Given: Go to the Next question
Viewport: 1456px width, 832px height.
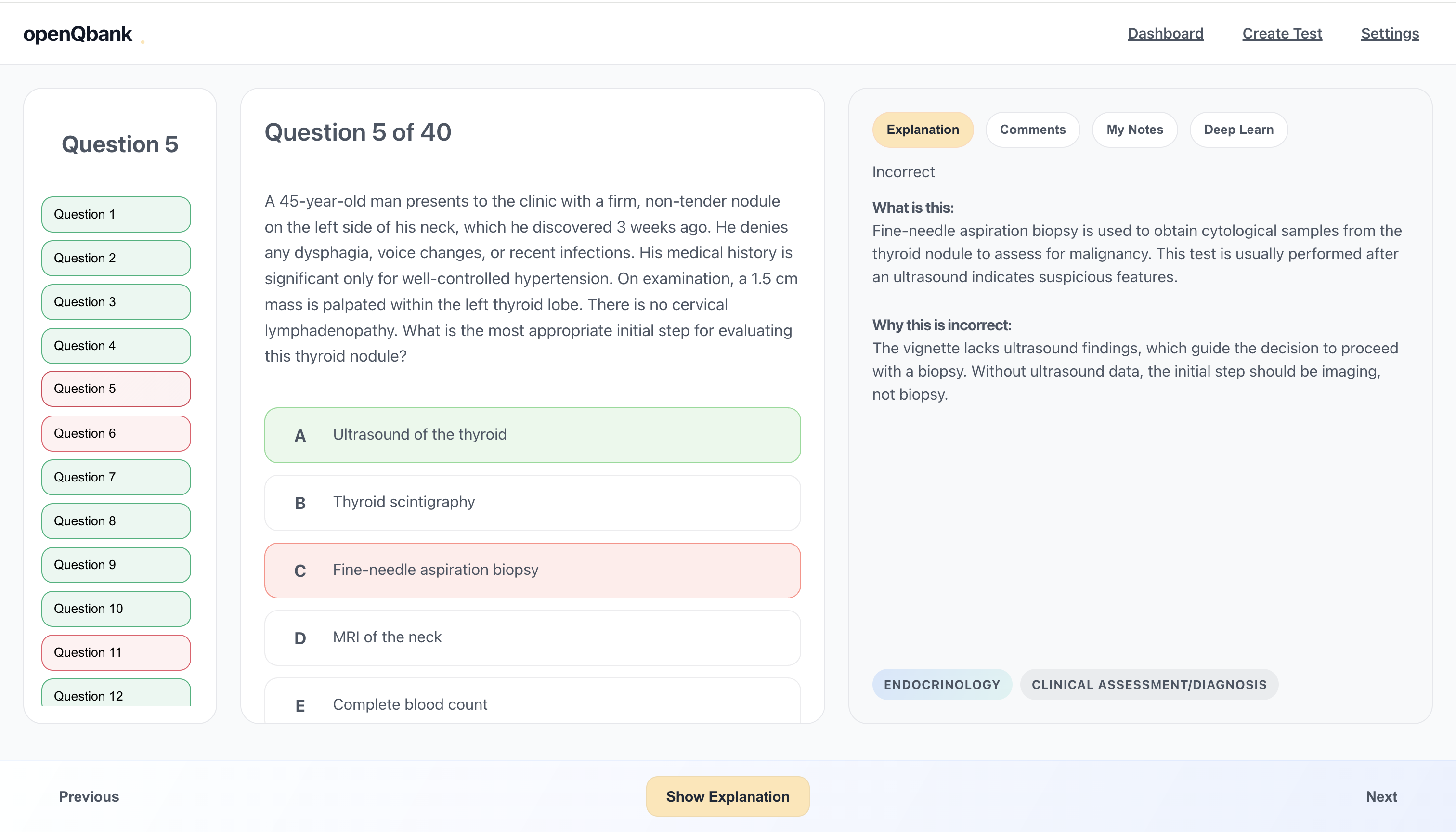Looking at the screenshot, I should 1380,796.
